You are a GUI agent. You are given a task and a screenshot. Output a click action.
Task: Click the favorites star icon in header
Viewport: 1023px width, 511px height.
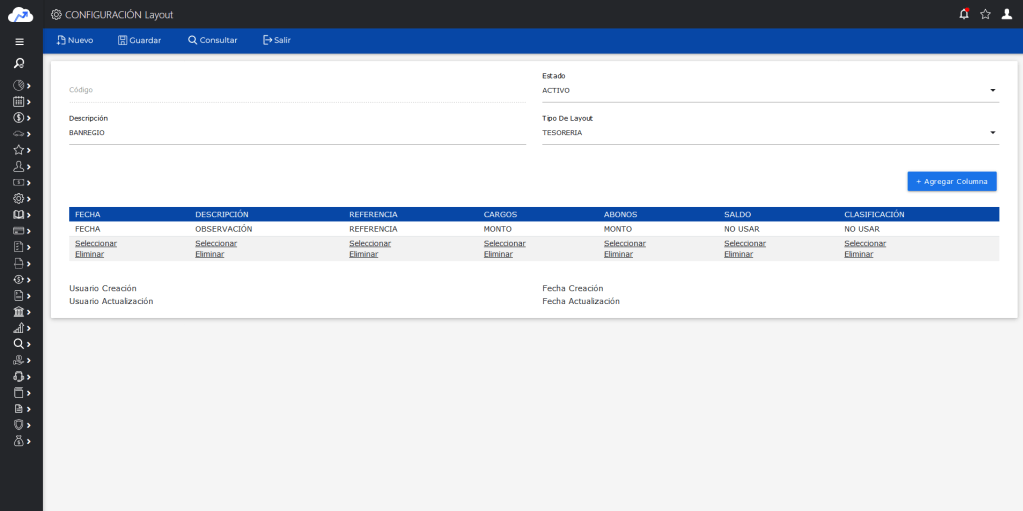(985, 14)
